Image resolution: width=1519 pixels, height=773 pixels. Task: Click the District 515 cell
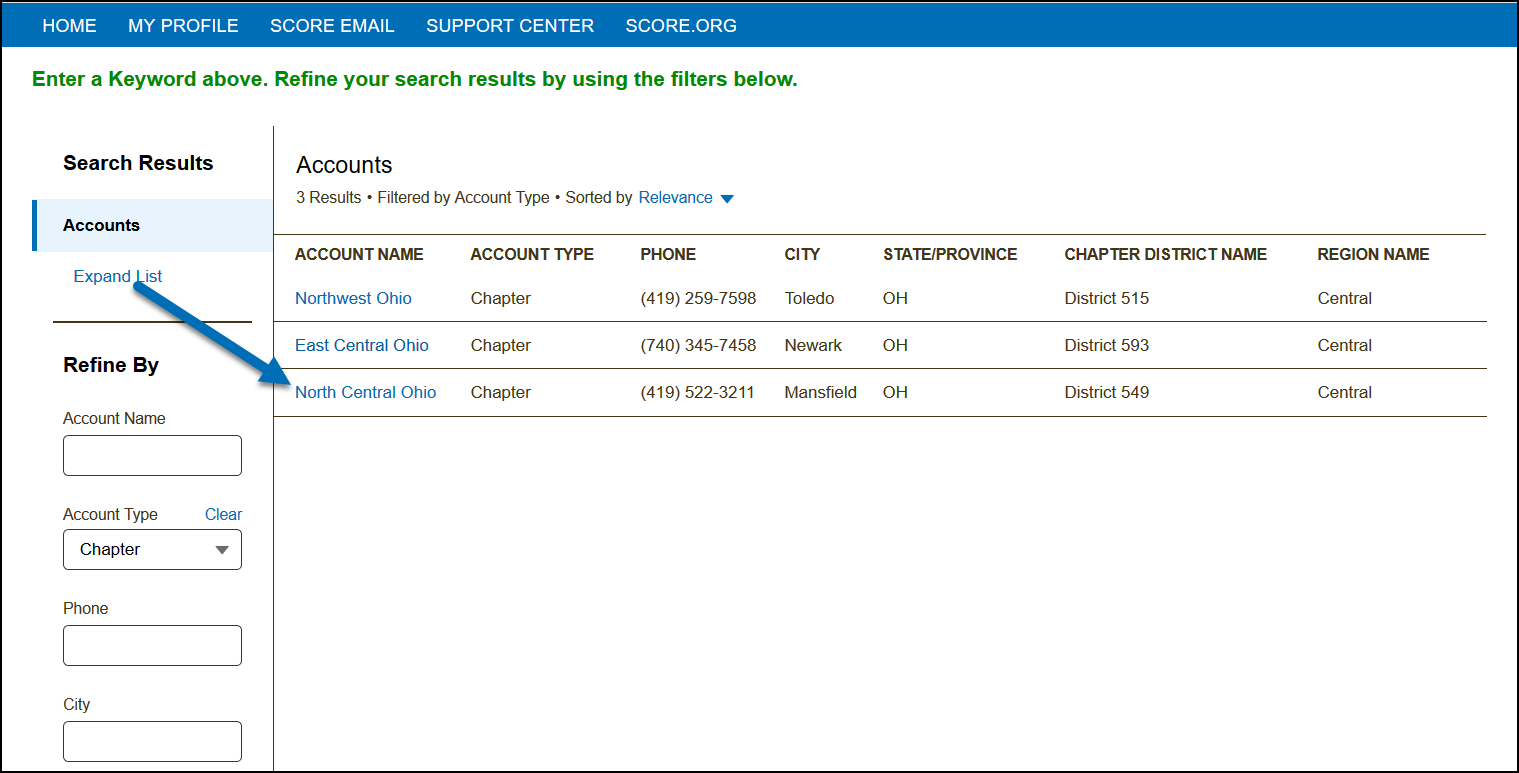(x=1107, y=298)
